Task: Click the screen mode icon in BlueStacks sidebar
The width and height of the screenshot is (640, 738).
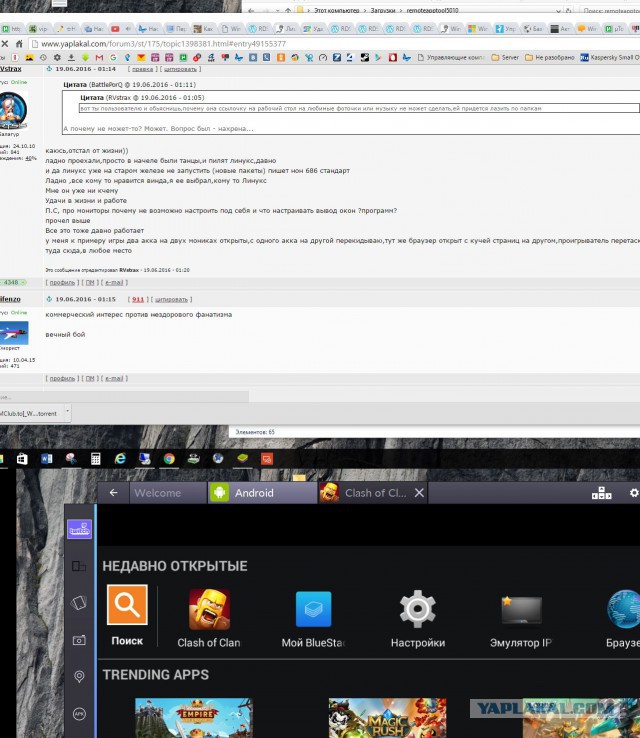Action: pyautogui.click(x=79, y=566)
